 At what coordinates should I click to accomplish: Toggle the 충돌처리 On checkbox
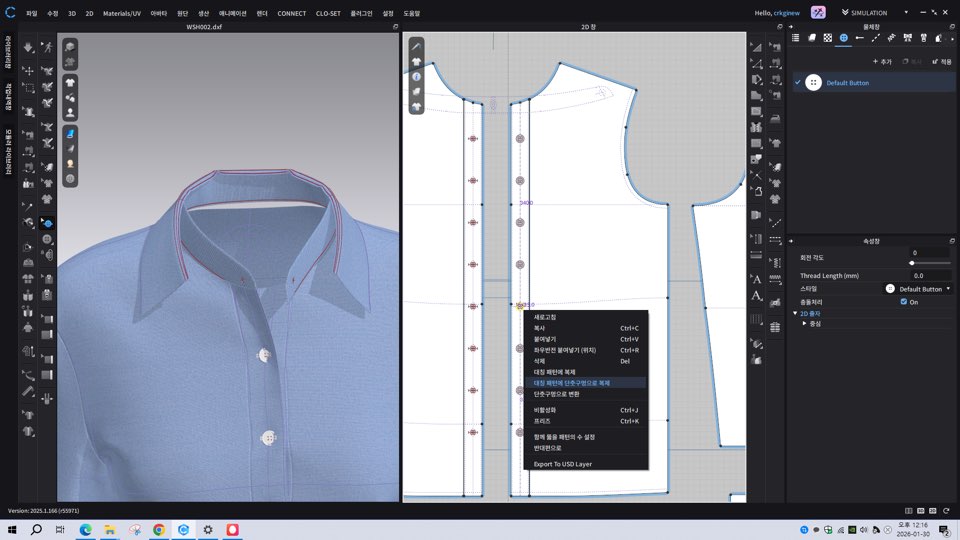(904, 302)
